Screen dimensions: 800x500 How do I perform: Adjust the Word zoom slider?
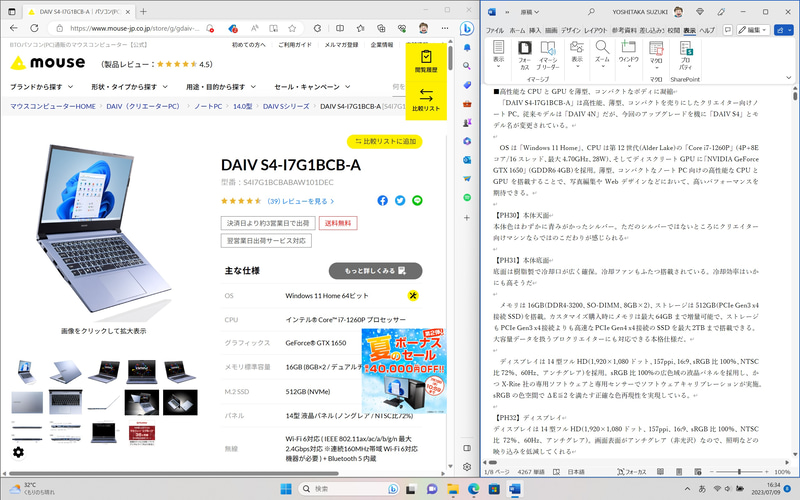pos(739,472)
